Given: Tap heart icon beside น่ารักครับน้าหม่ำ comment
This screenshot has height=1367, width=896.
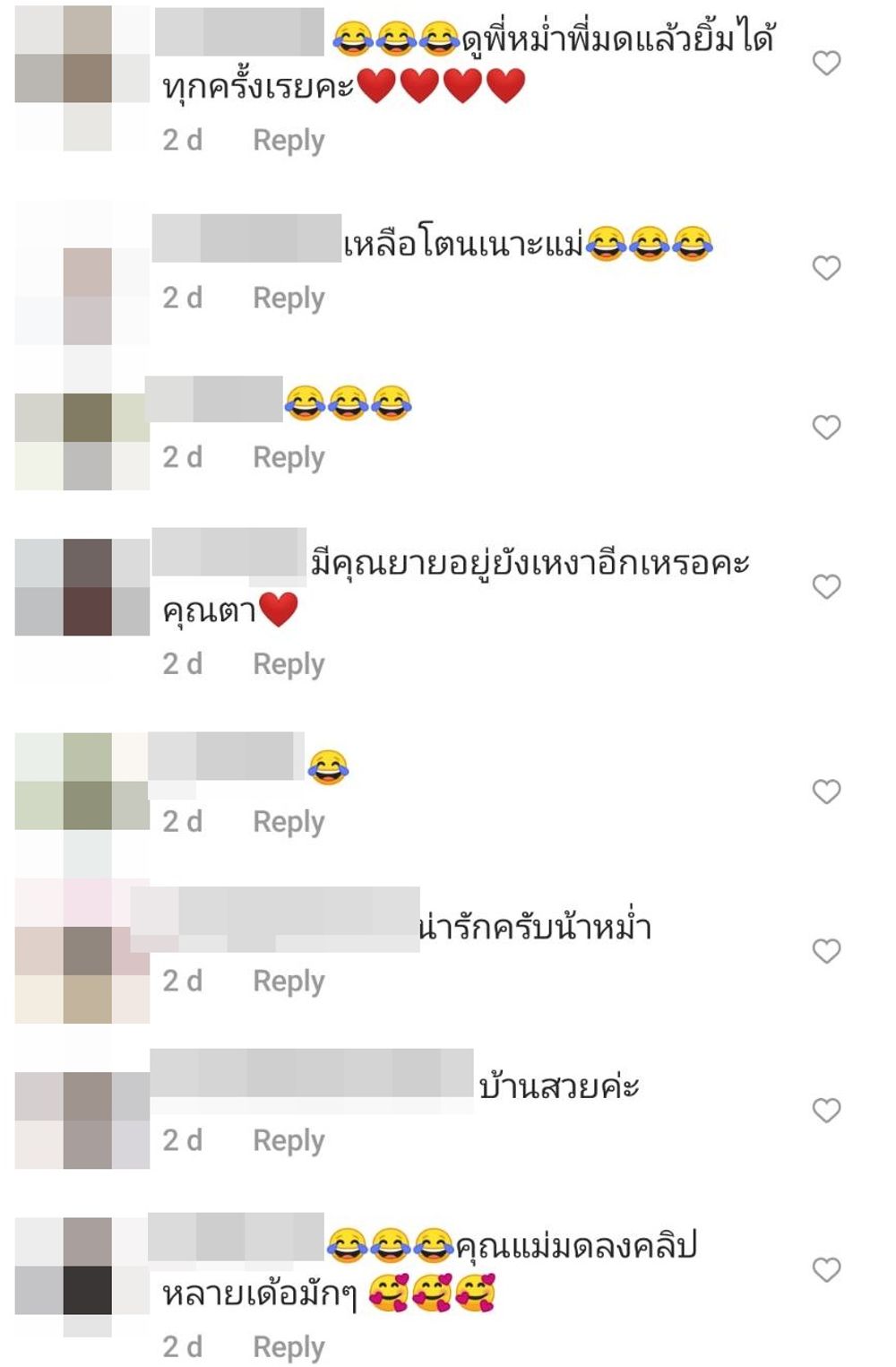Looking at the screenshot, I should 826,950.
